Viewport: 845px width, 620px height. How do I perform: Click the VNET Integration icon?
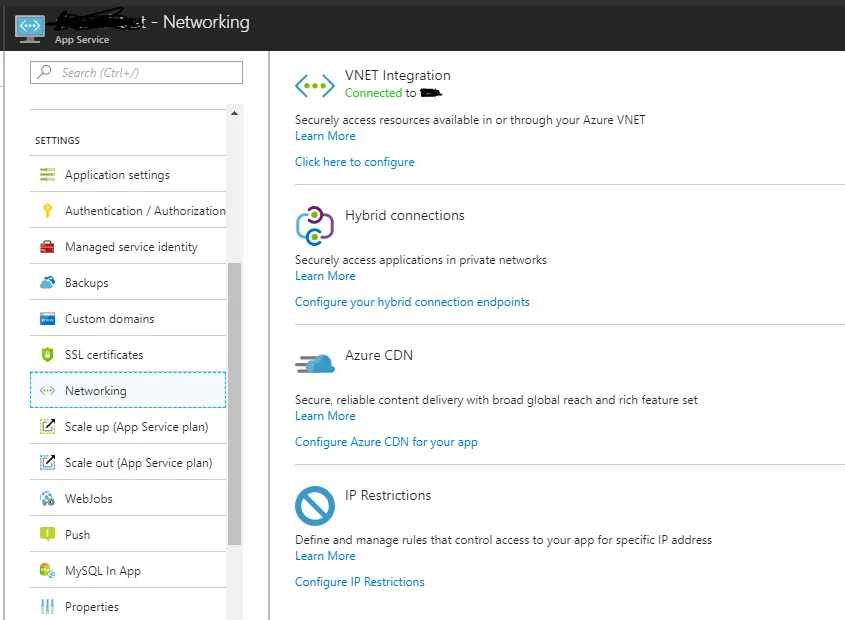pos(315,86)
